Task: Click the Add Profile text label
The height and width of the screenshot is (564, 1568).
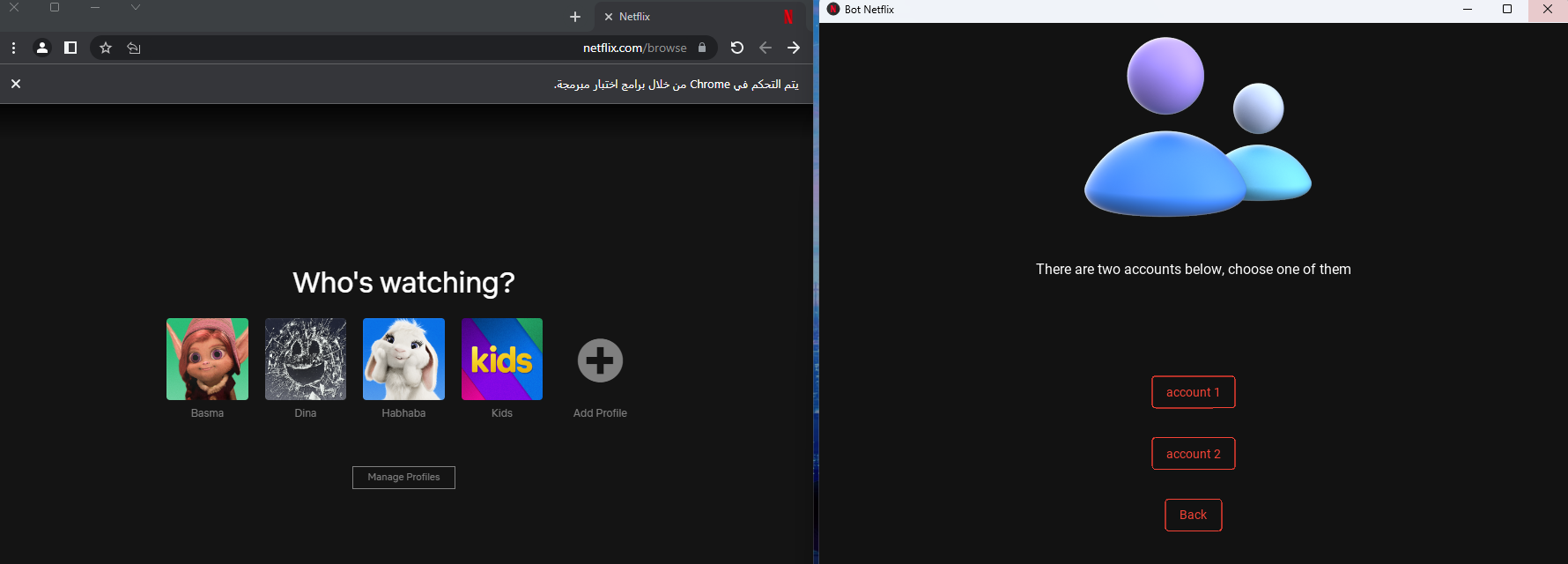Action: click(x=600, y=413)
